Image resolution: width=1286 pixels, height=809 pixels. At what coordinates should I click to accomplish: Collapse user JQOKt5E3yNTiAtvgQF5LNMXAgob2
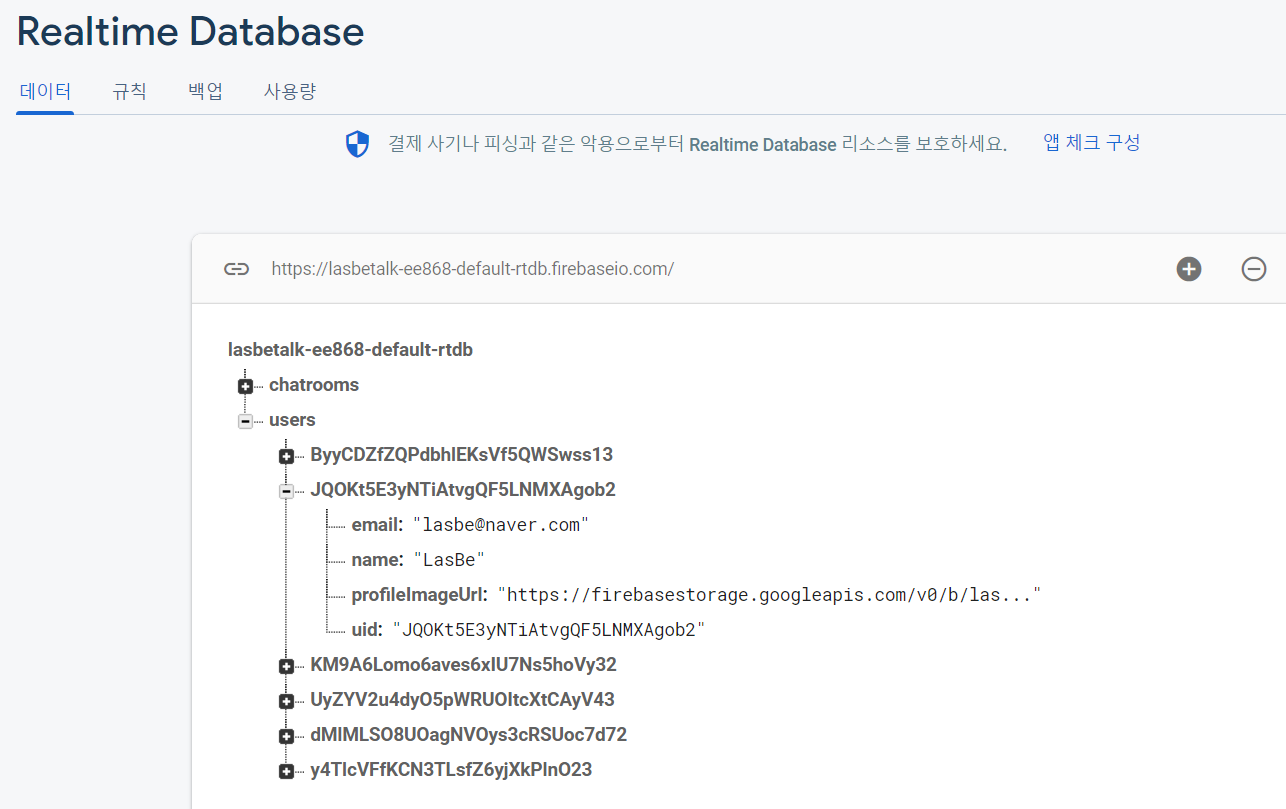(x=286, y=491)
